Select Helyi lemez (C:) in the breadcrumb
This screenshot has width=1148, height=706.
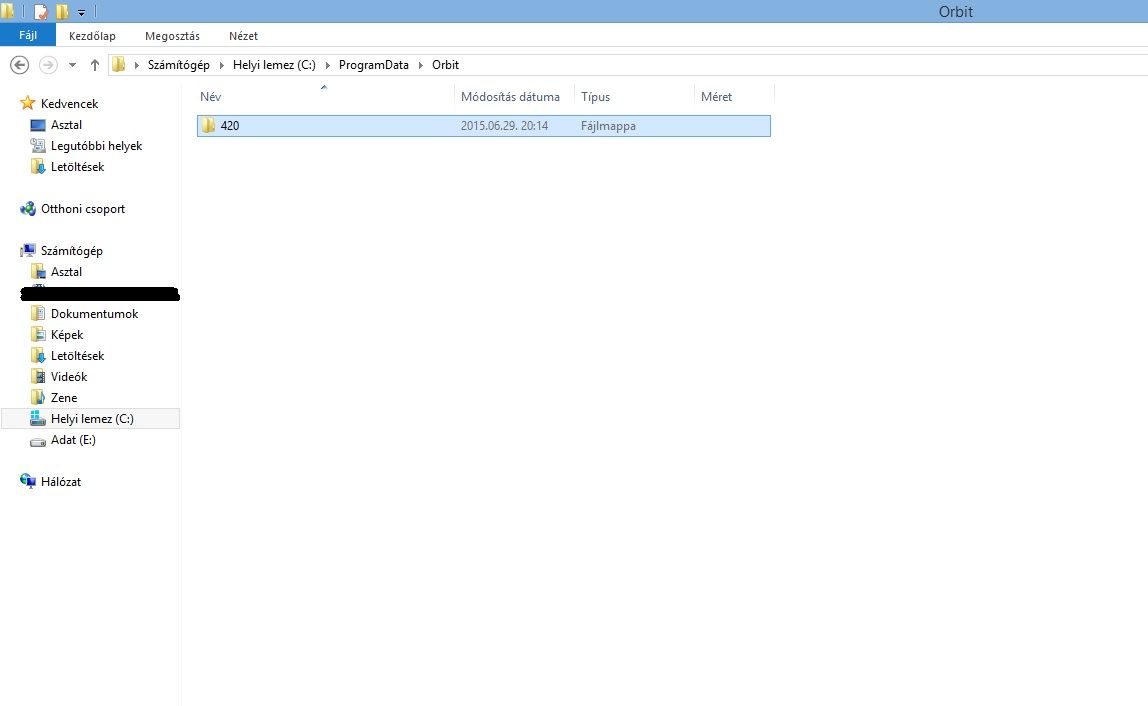pos(274,64)
